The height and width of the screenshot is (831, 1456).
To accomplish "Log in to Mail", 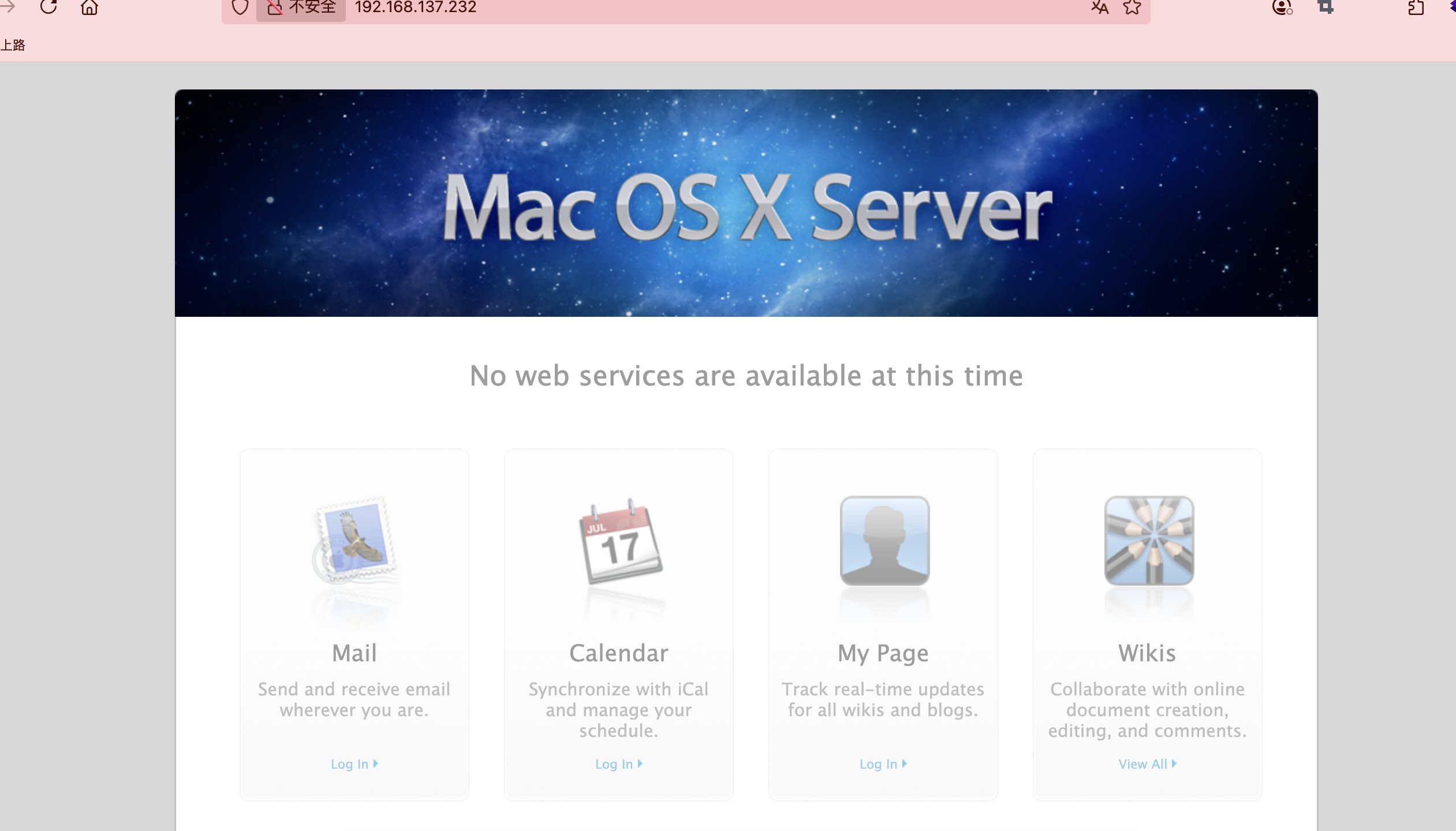I will [x=354, y=763].
